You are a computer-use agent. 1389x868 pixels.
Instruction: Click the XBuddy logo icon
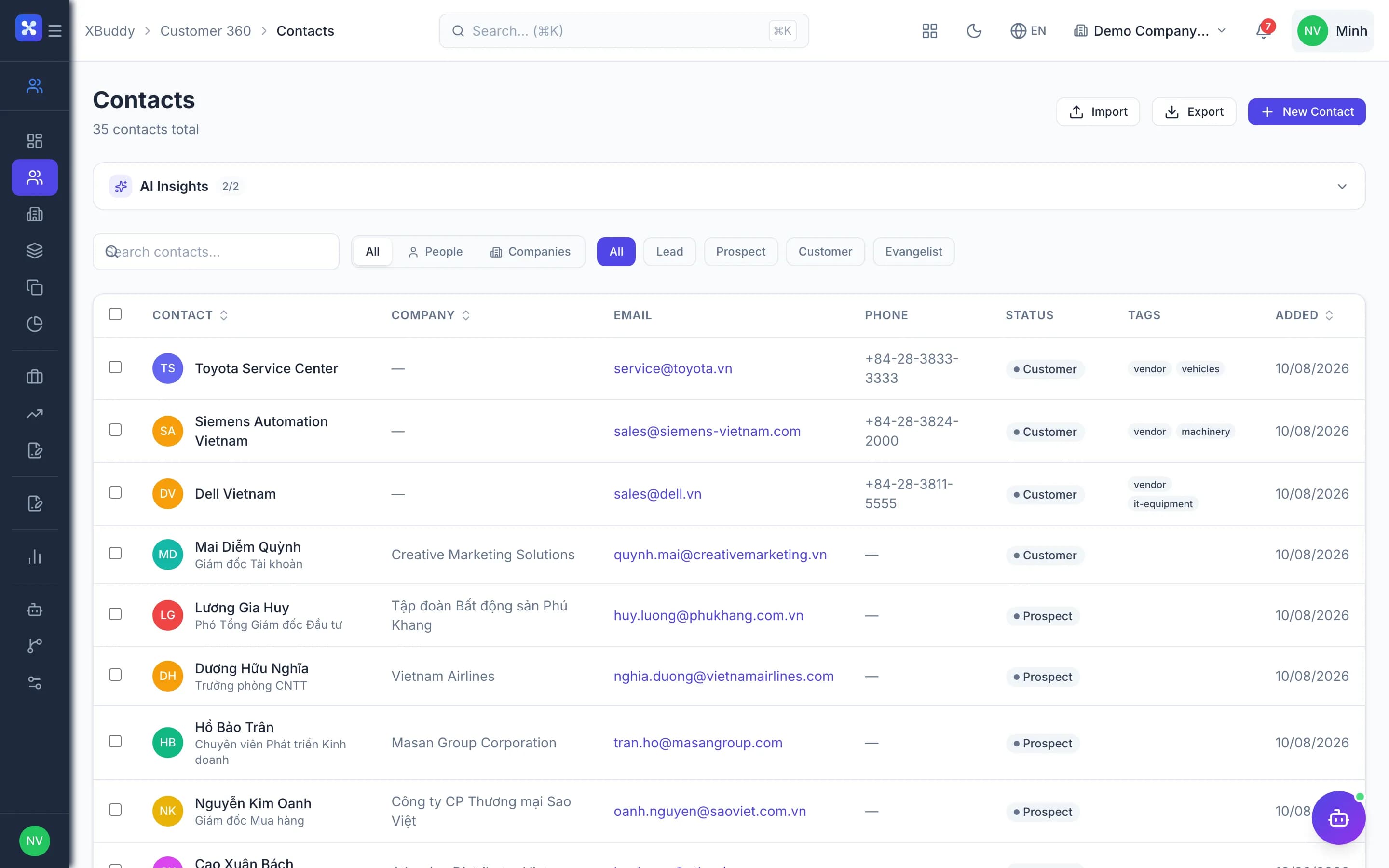coord(29,28)
